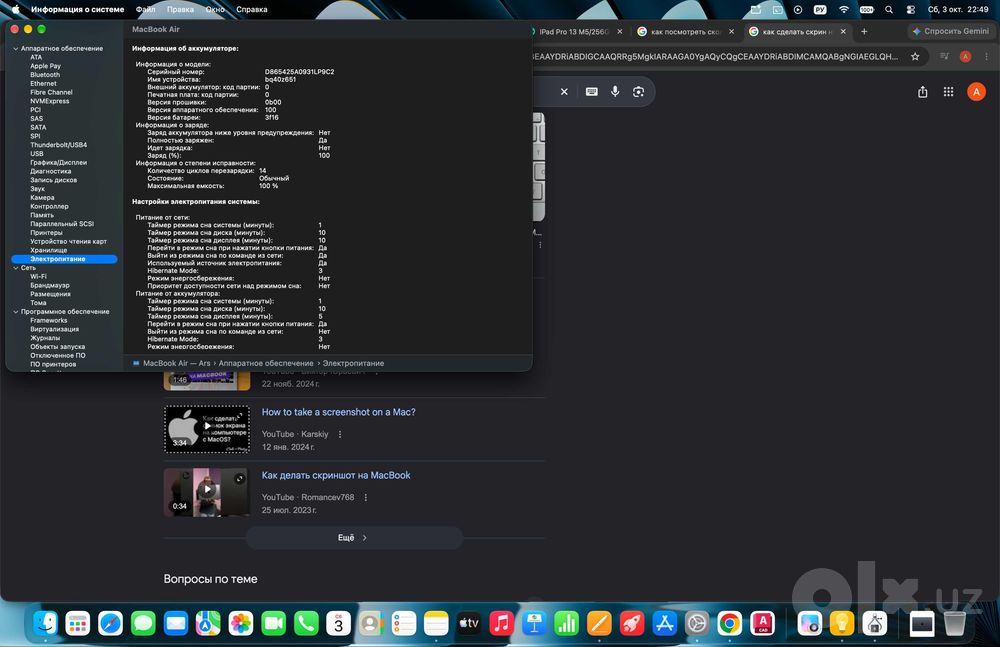Screen dimensions: 1000x647
Task: Select Память in the sidebar
Action: click(x=41, y=215)
